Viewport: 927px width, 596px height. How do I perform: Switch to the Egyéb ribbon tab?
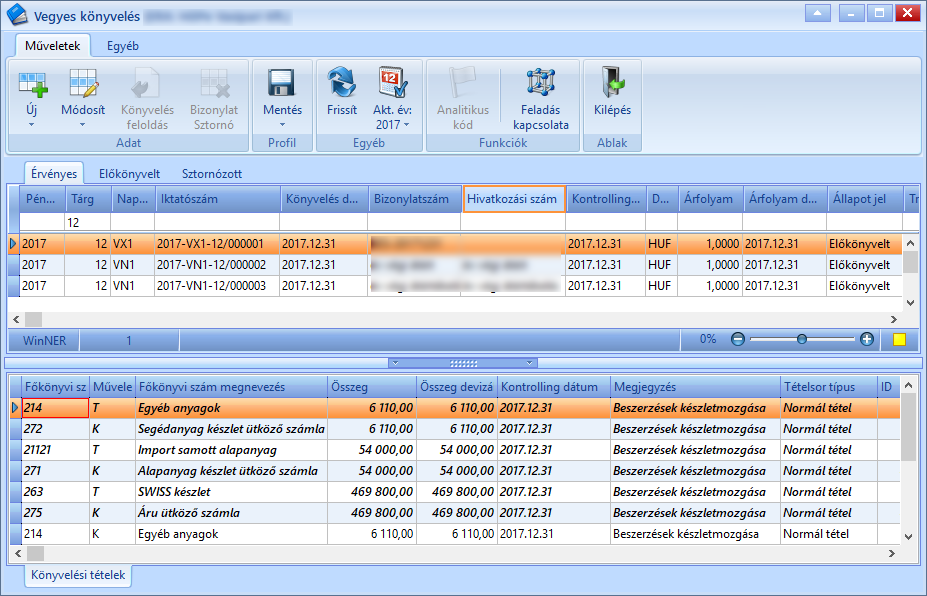click(123, 46)
